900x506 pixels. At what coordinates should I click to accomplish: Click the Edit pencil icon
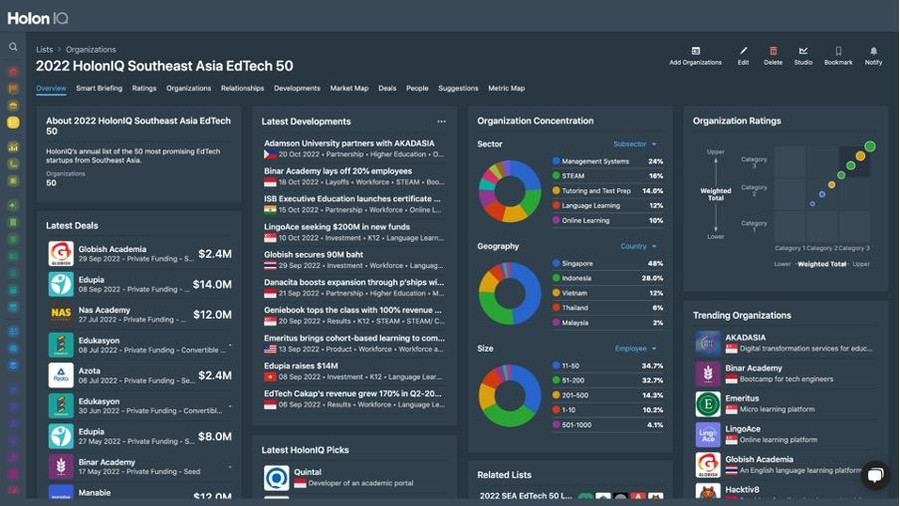click(743, 51)
